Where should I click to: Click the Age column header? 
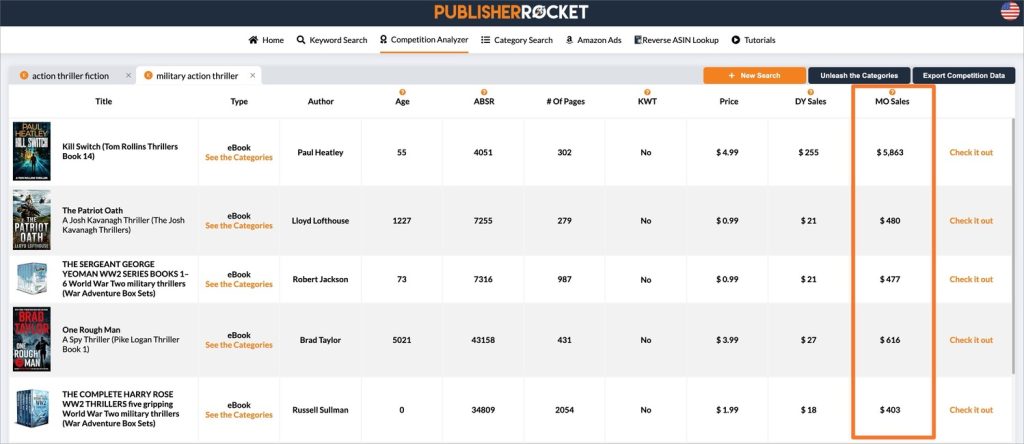coord(402,101)
